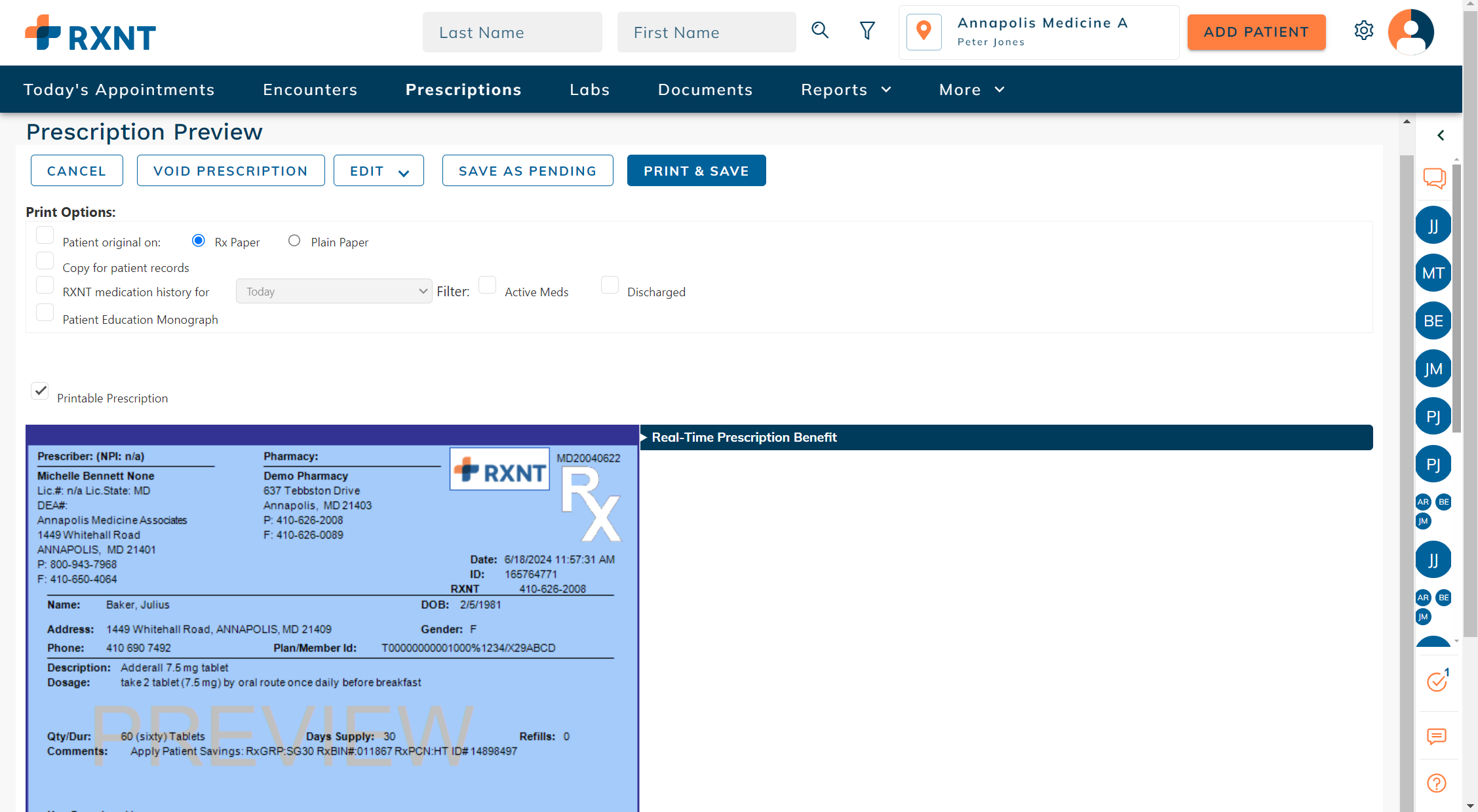The image size is (1478, 812).
Task: Open the user profile avatar
Action: tap(1410, 31)
